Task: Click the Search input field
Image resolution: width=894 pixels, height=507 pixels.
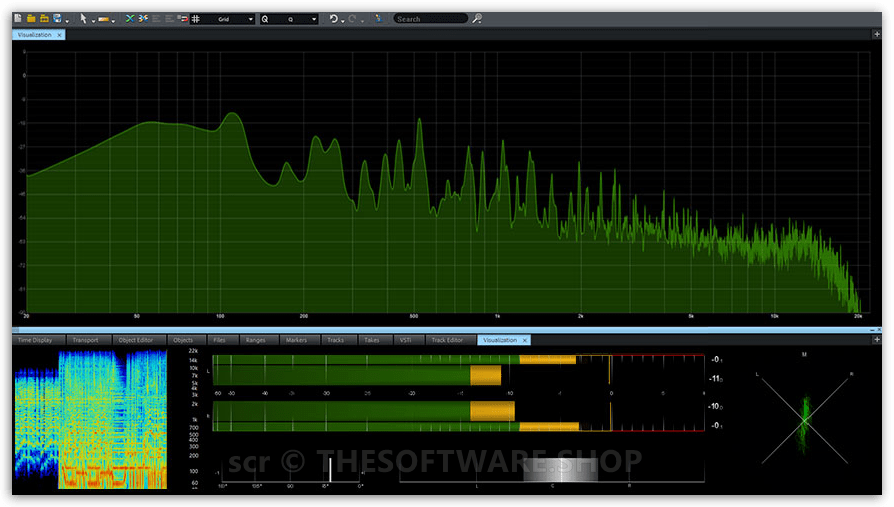Action: point(430,19)
